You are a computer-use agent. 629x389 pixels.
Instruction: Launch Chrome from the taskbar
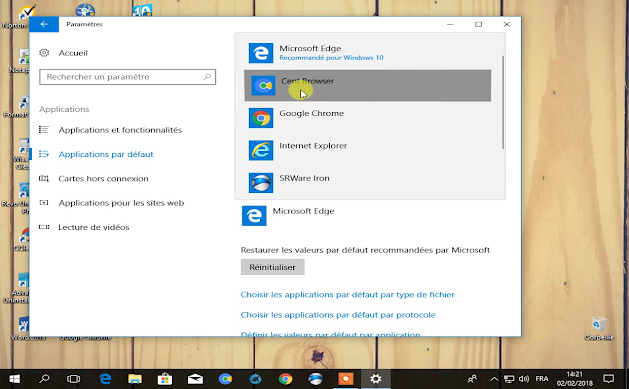[x=286, y=379]
